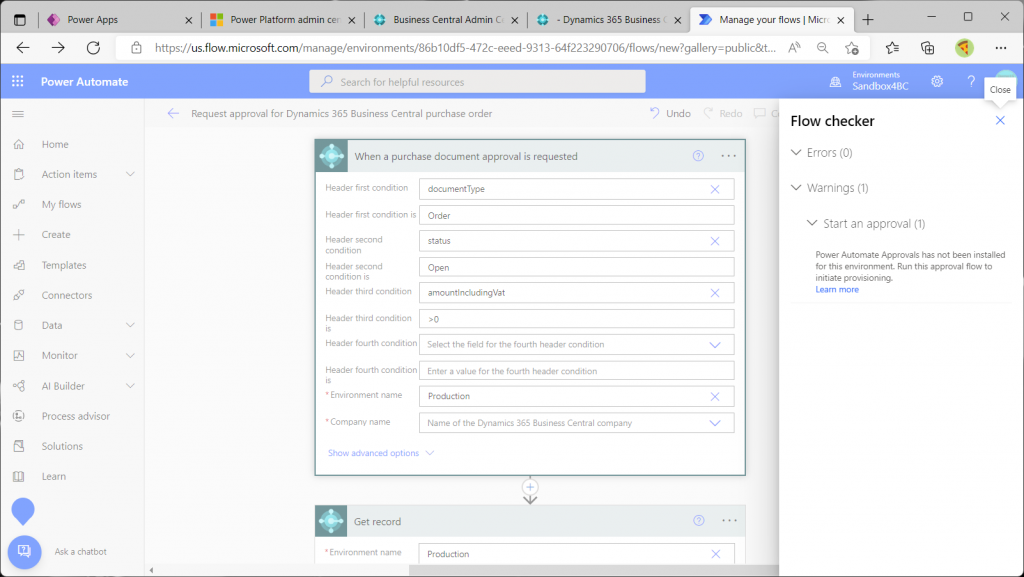The height and width of the screenshot is (577, 1024).
Task: Click the browser back arrow
Action: [23, 48]
